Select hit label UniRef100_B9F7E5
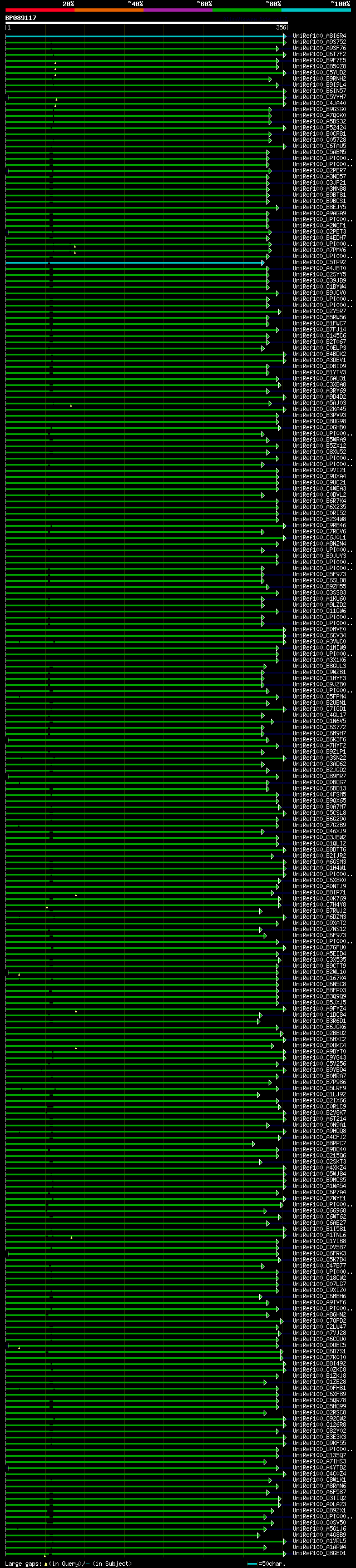Viewport: 356px width, 1568px height. 319,60
